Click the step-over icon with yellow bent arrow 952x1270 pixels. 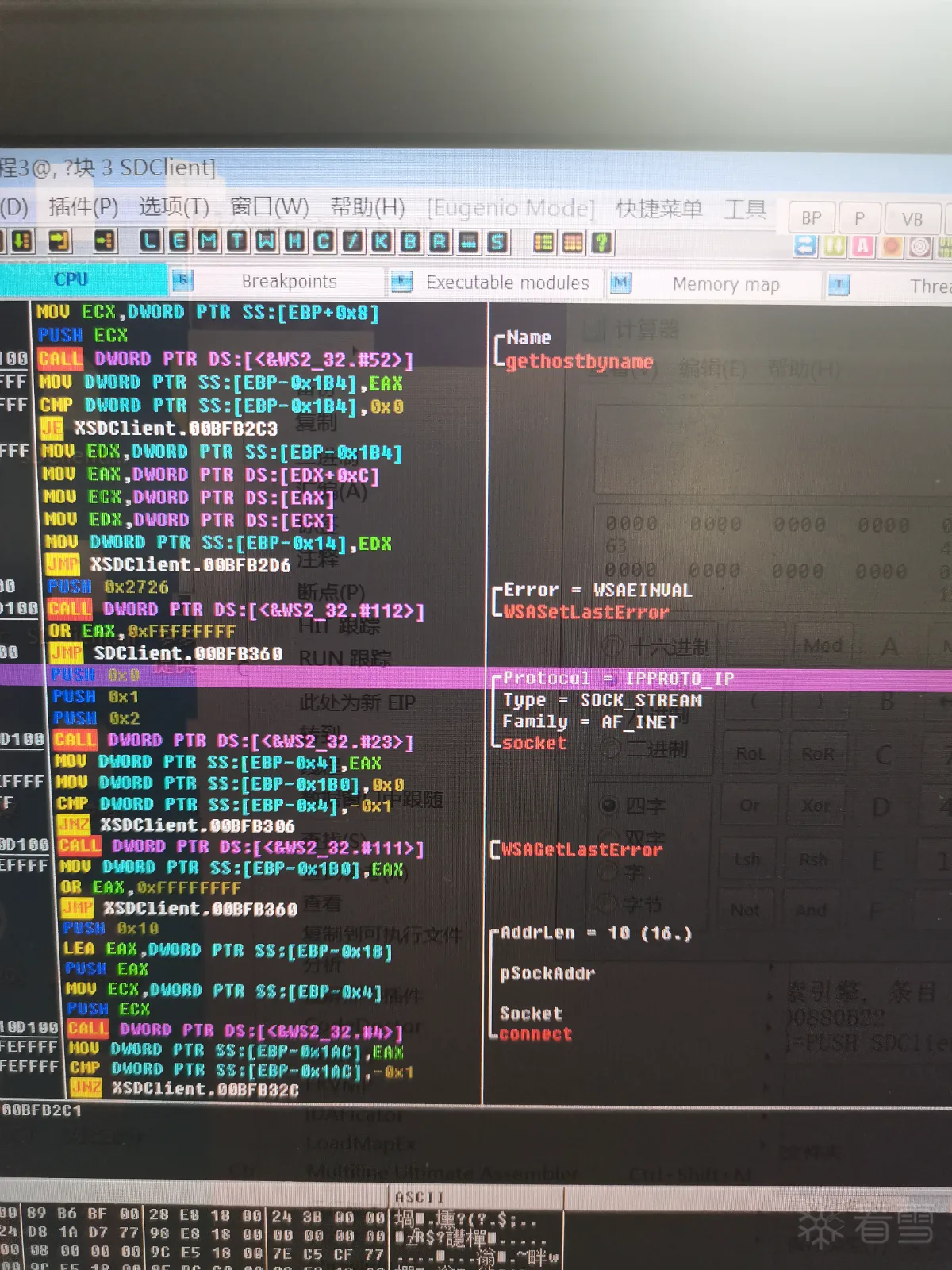59,239
